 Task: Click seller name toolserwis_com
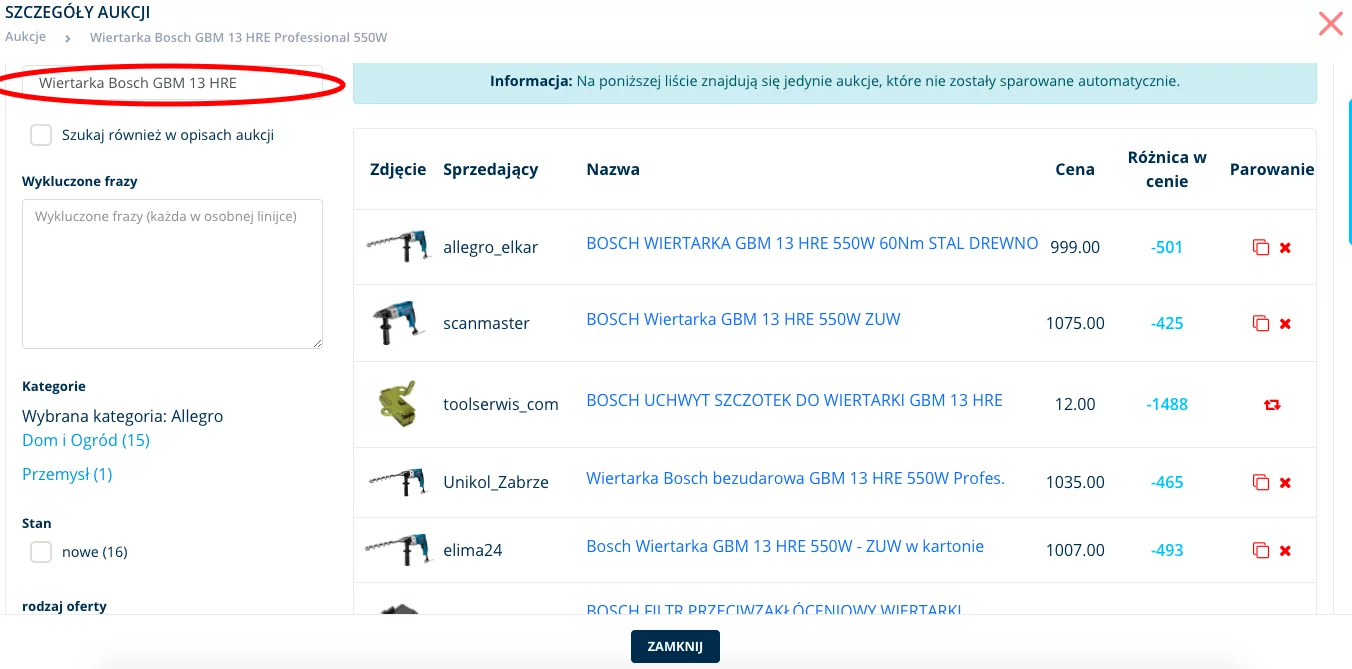tap(501, 404)
